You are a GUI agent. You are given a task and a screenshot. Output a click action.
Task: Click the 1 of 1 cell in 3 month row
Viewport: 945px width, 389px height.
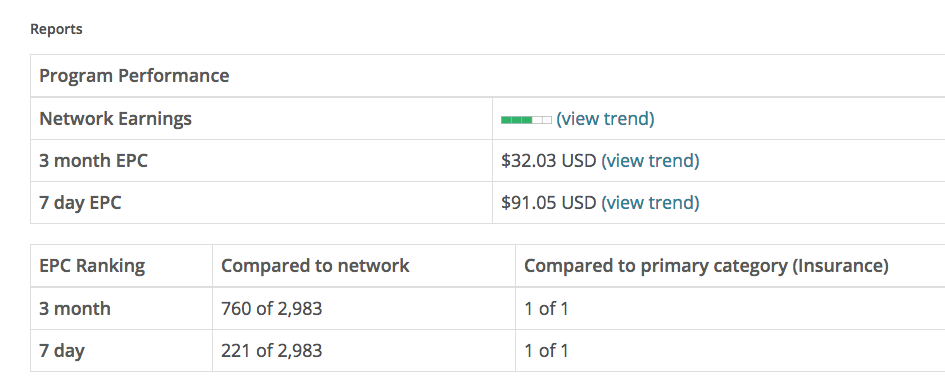pyautogui.click(x=546, y=309)
